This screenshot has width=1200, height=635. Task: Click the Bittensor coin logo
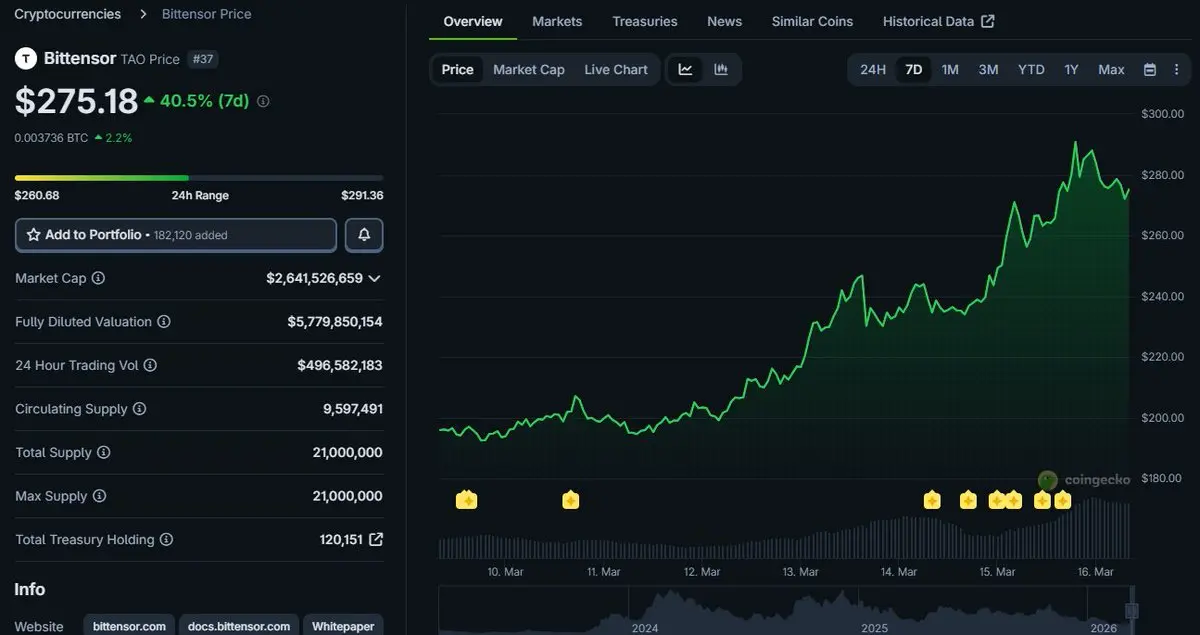point(25,59)
